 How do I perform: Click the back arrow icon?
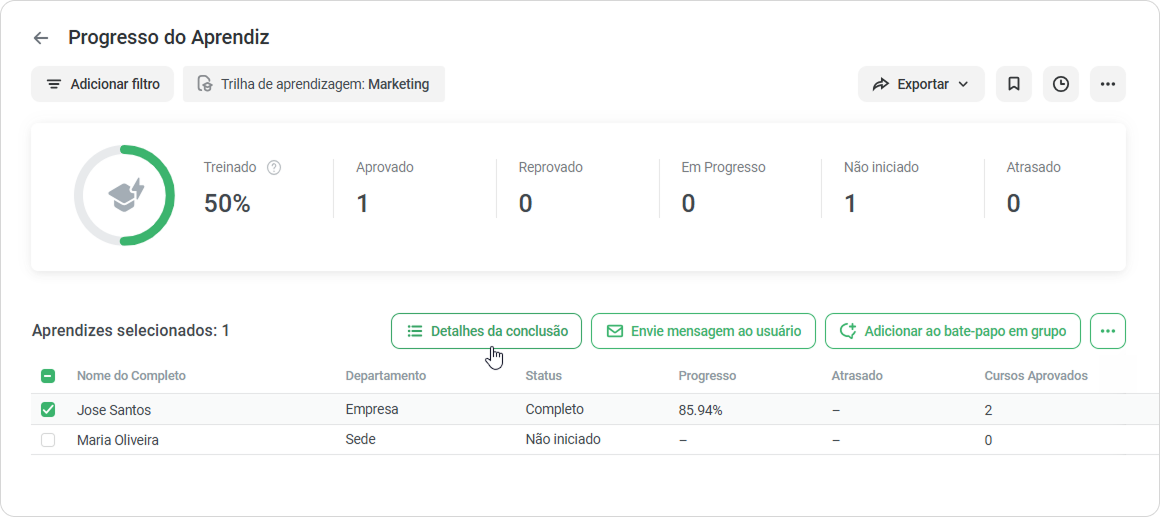tap(41, 38)
